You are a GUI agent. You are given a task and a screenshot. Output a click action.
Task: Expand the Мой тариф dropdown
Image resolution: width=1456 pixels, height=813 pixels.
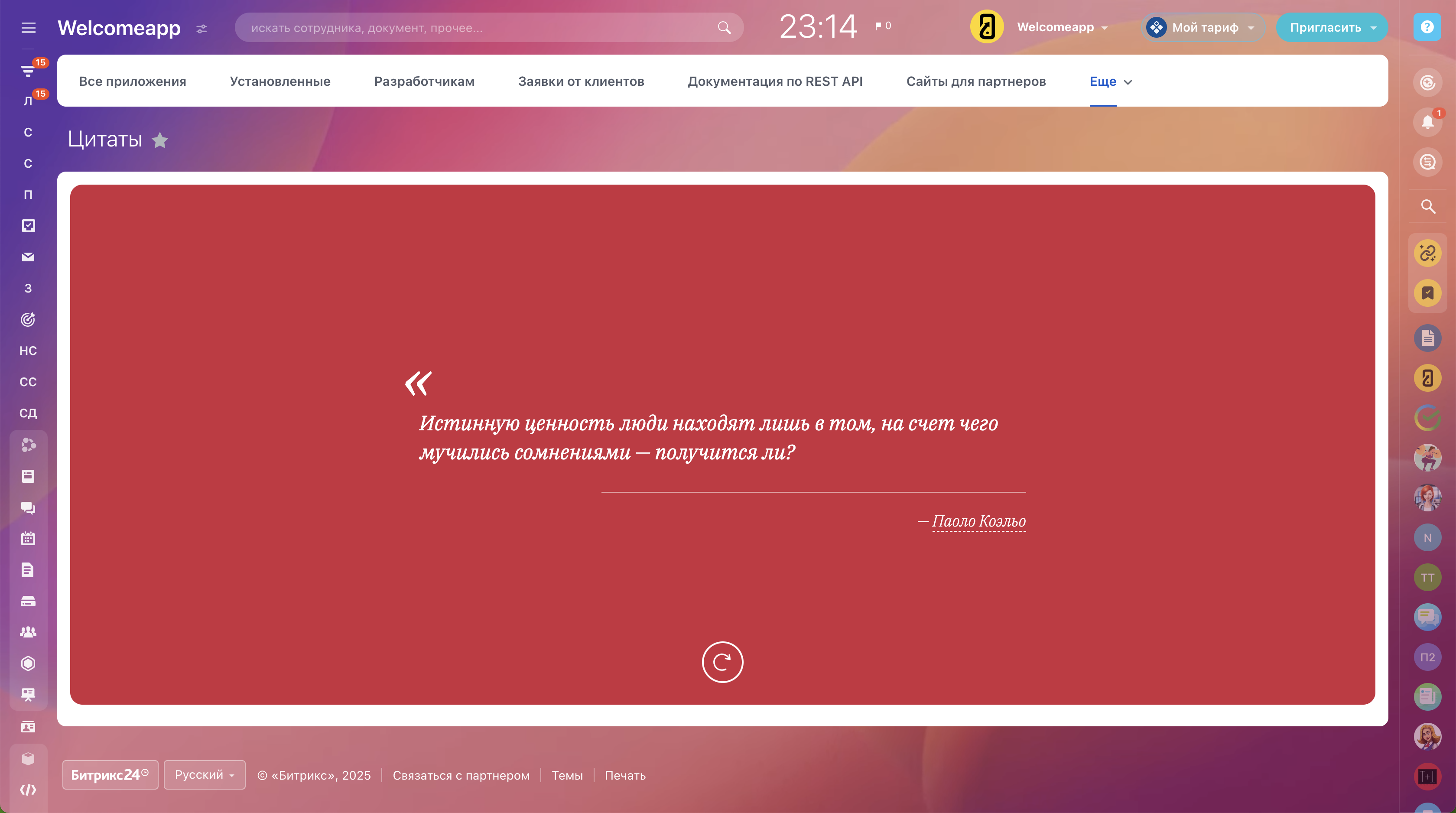1204,28
